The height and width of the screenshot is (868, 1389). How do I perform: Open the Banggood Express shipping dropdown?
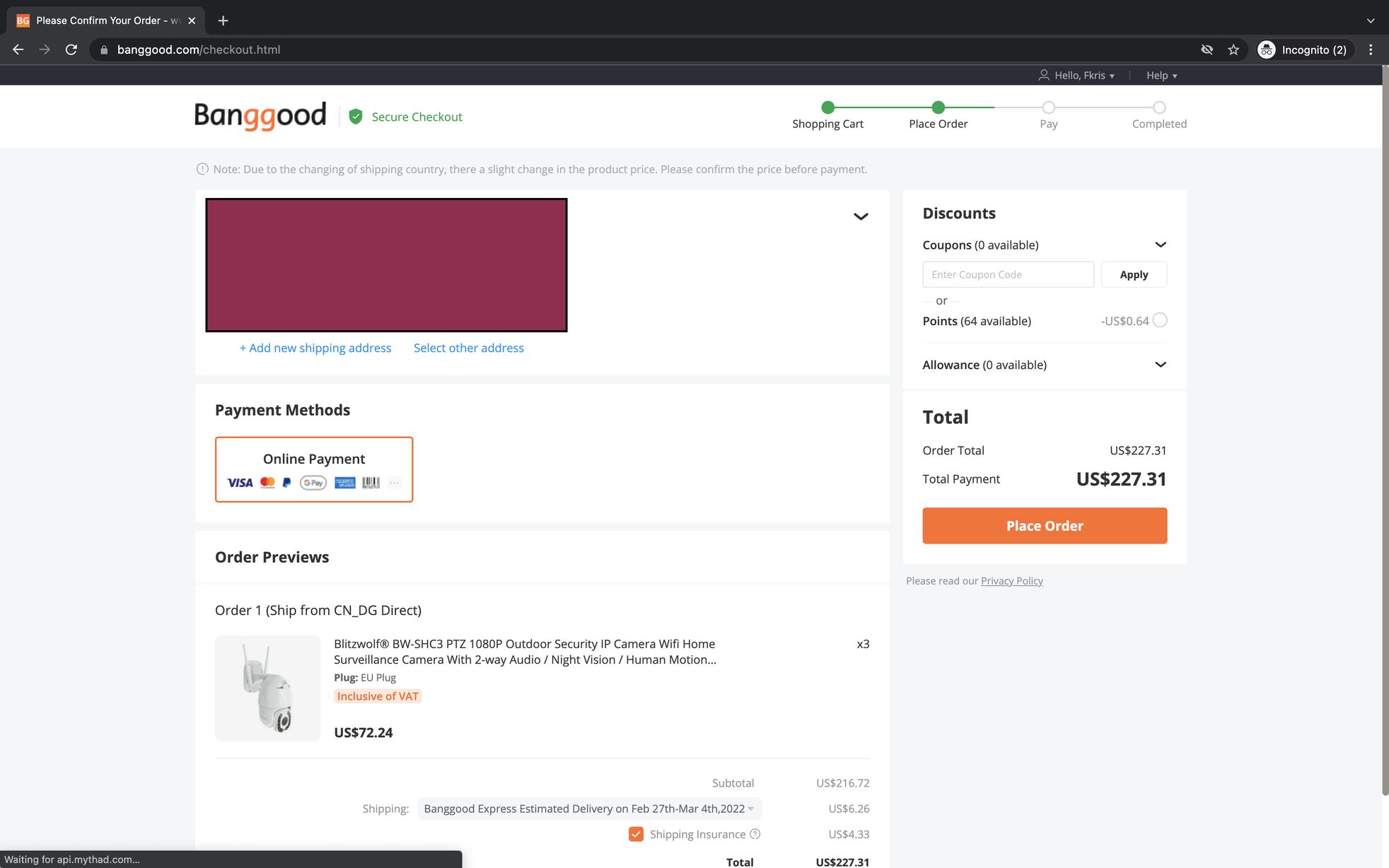pyautogui.click(x=588, y=809)
